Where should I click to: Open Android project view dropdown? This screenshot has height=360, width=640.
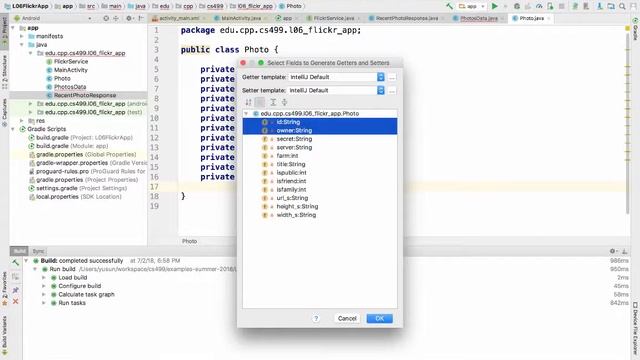(53, 18)
